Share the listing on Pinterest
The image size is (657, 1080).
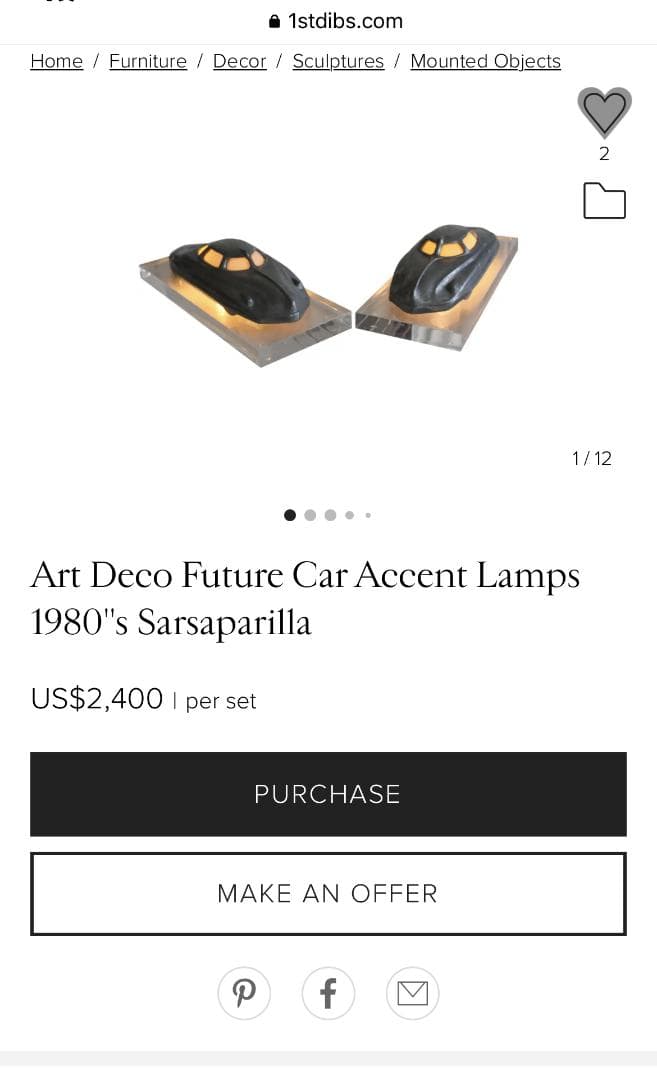point(244,993)
